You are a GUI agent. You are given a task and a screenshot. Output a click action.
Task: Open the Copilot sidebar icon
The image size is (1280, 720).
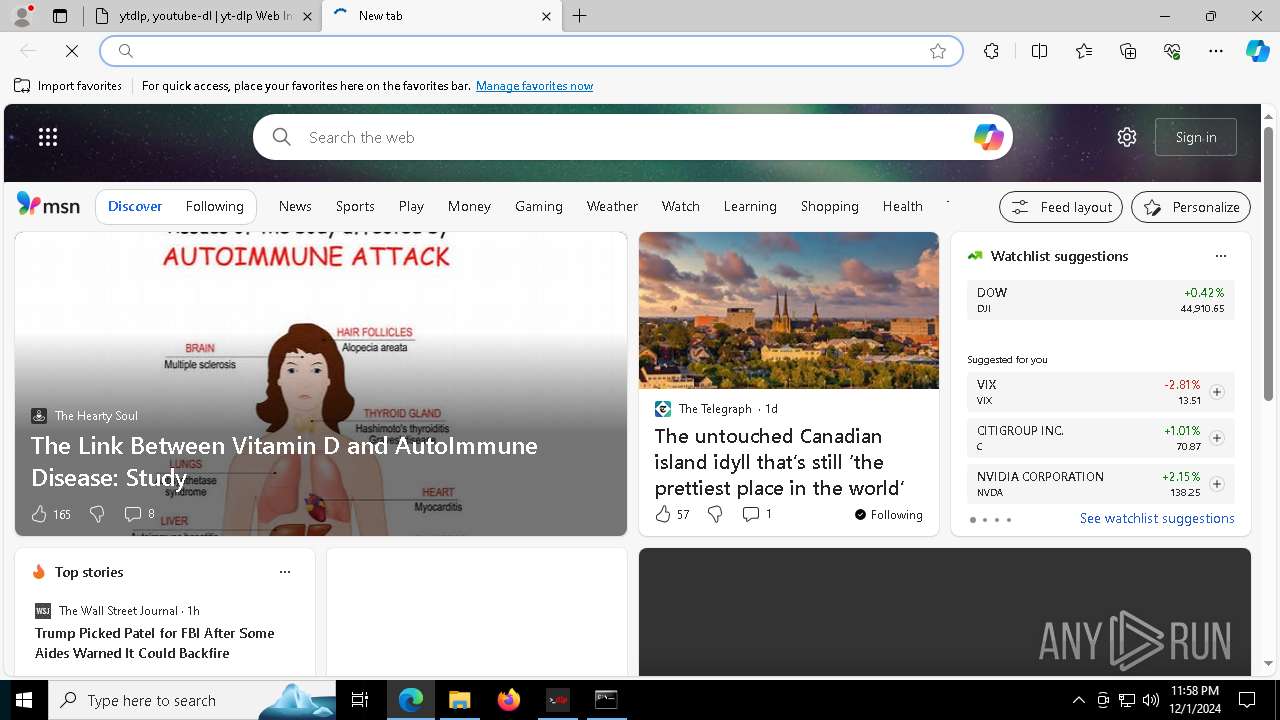click(1257, 51)
